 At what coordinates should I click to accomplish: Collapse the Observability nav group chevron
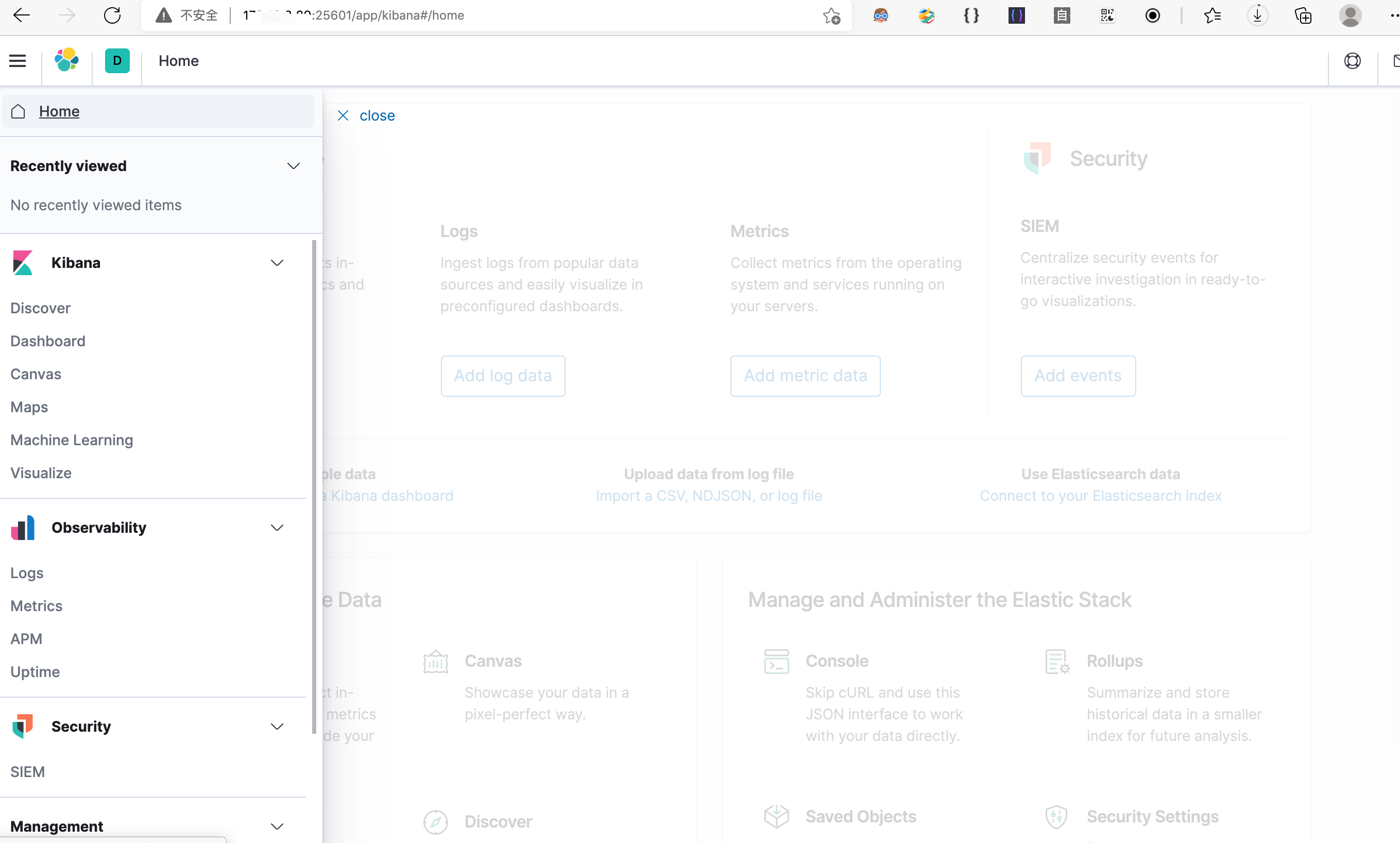(x=277, y=528)
